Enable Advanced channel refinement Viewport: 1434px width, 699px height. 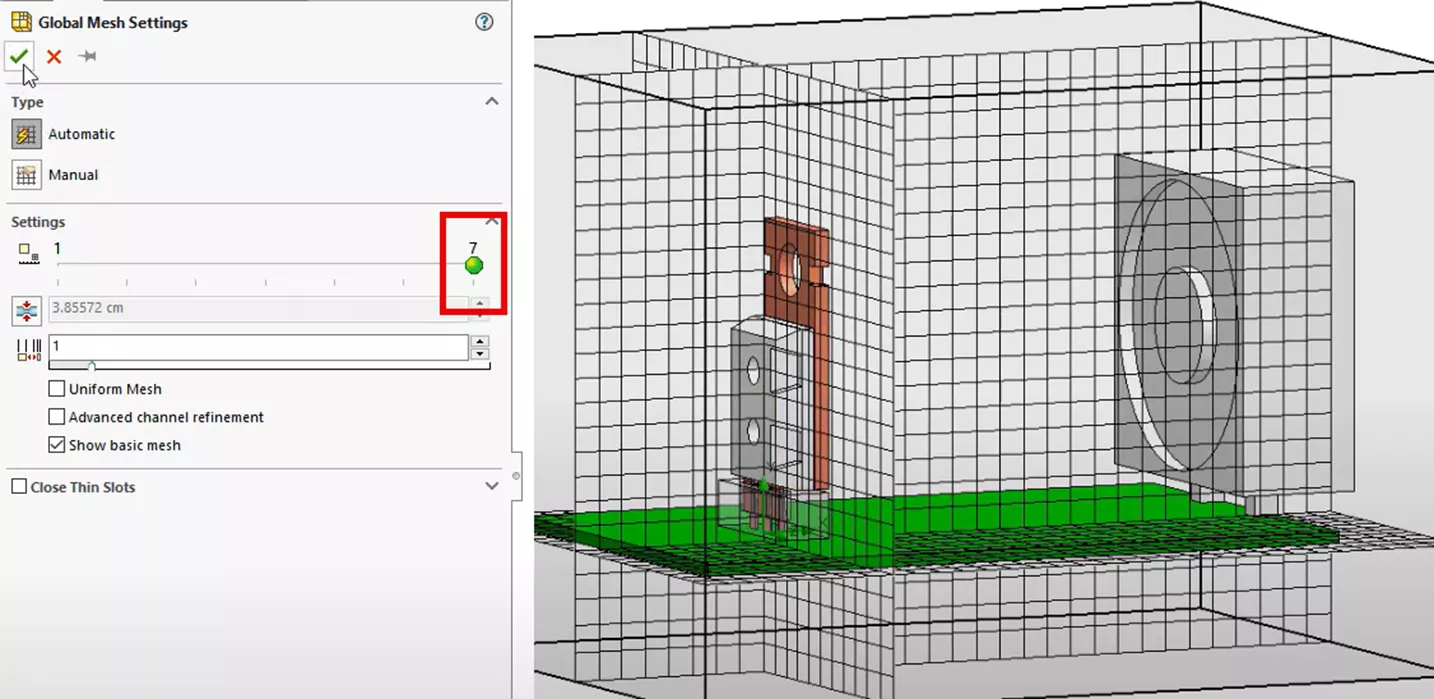point(57,417)
